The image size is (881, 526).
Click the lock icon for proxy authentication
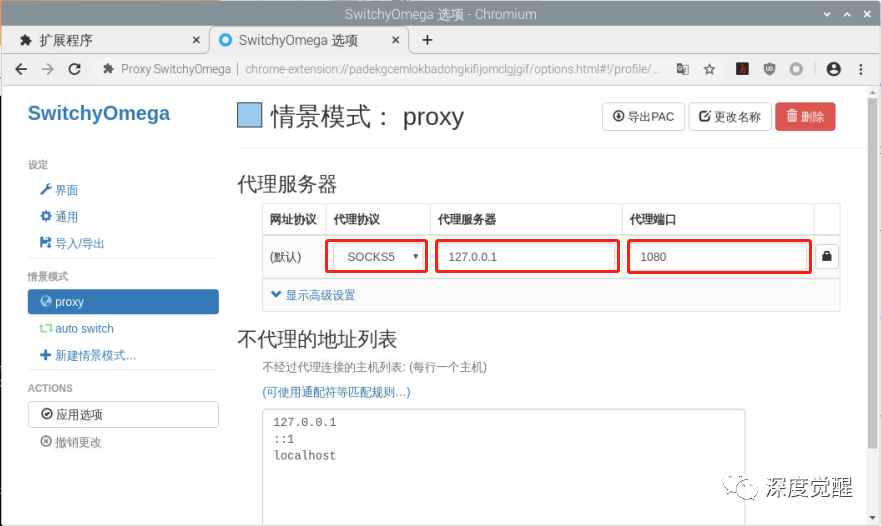[826, 256]
